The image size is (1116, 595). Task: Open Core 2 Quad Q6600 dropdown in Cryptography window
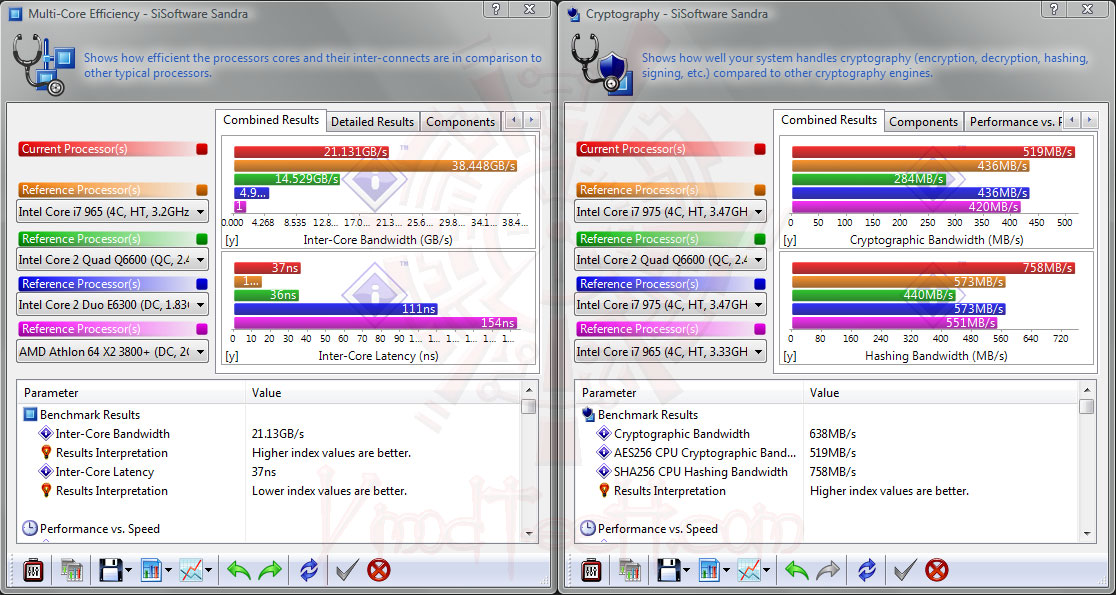pos(670,259)
